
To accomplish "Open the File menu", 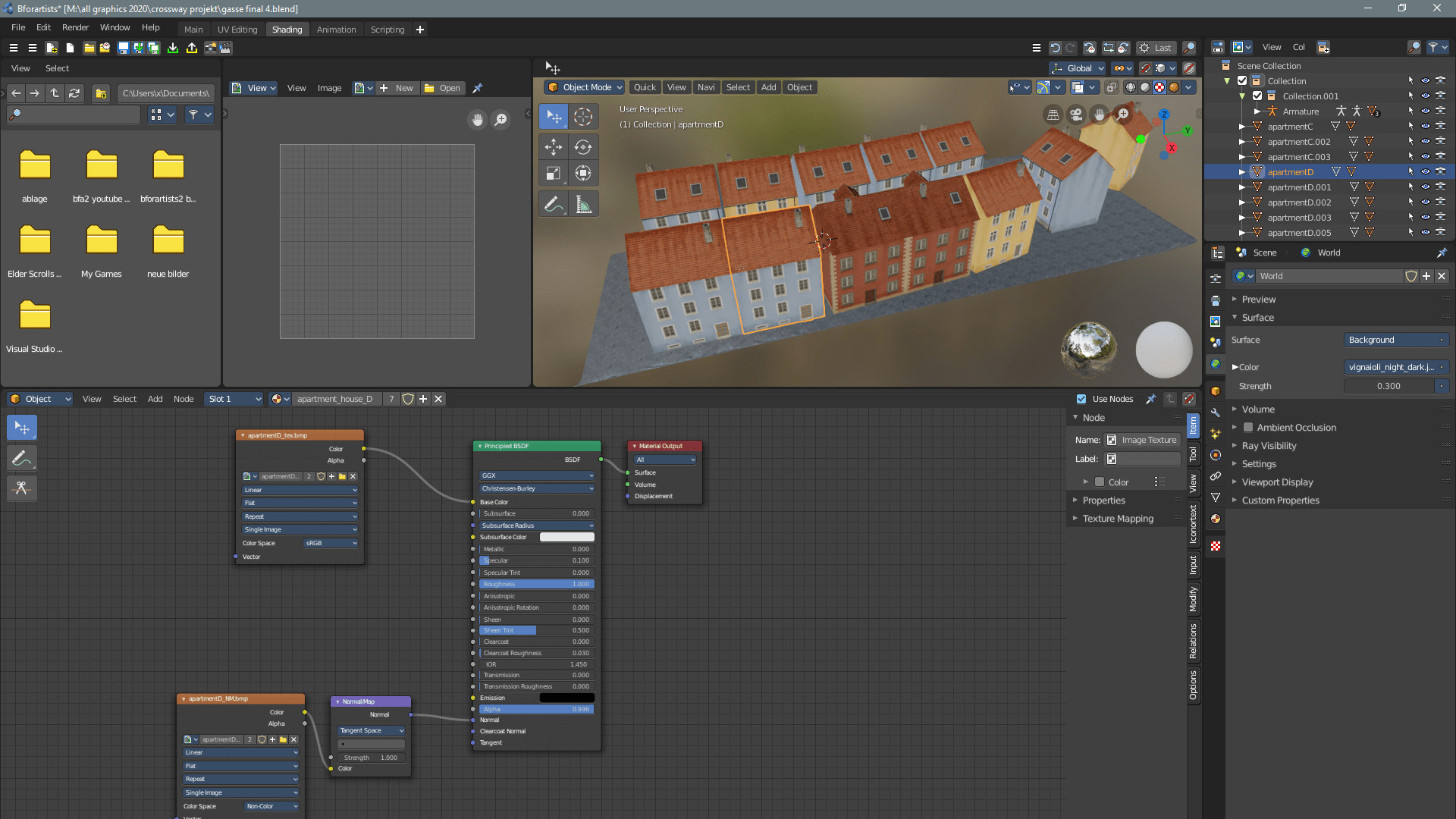I will pos(18,27).
